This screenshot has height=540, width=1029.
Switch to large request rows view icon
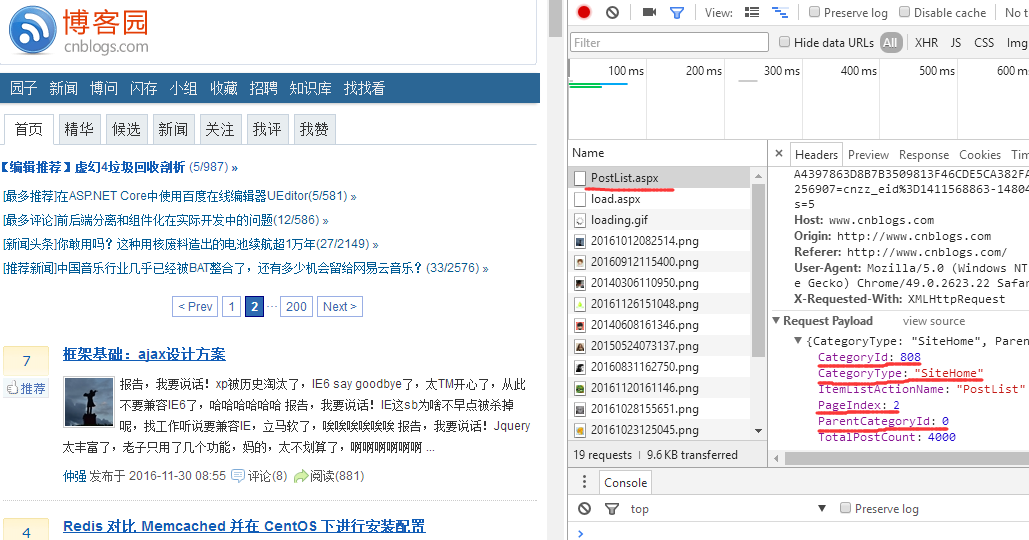(752, 12)
